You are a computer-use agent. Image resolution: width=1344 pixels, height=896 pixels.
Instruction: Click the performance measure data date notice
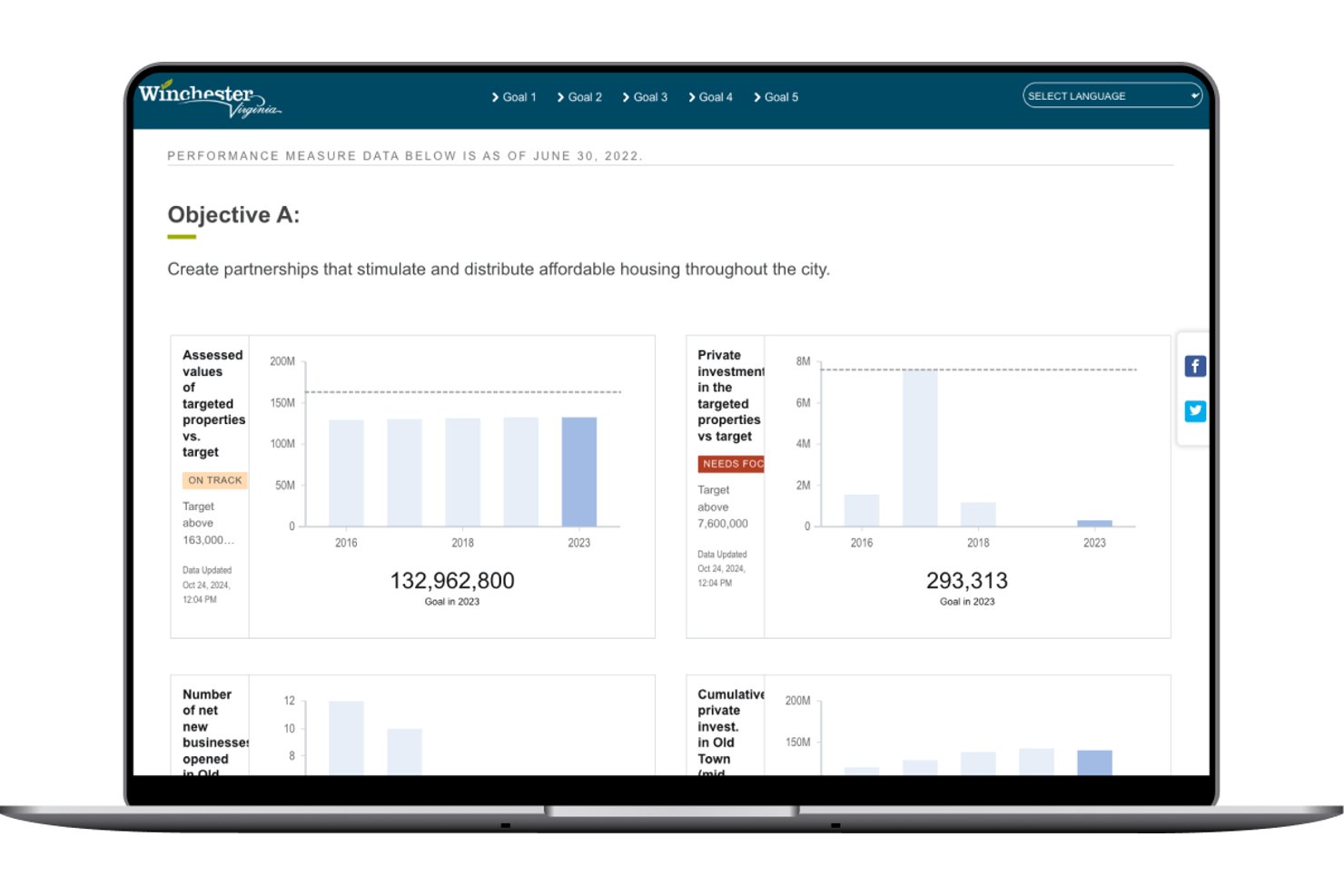coord(405,156)
